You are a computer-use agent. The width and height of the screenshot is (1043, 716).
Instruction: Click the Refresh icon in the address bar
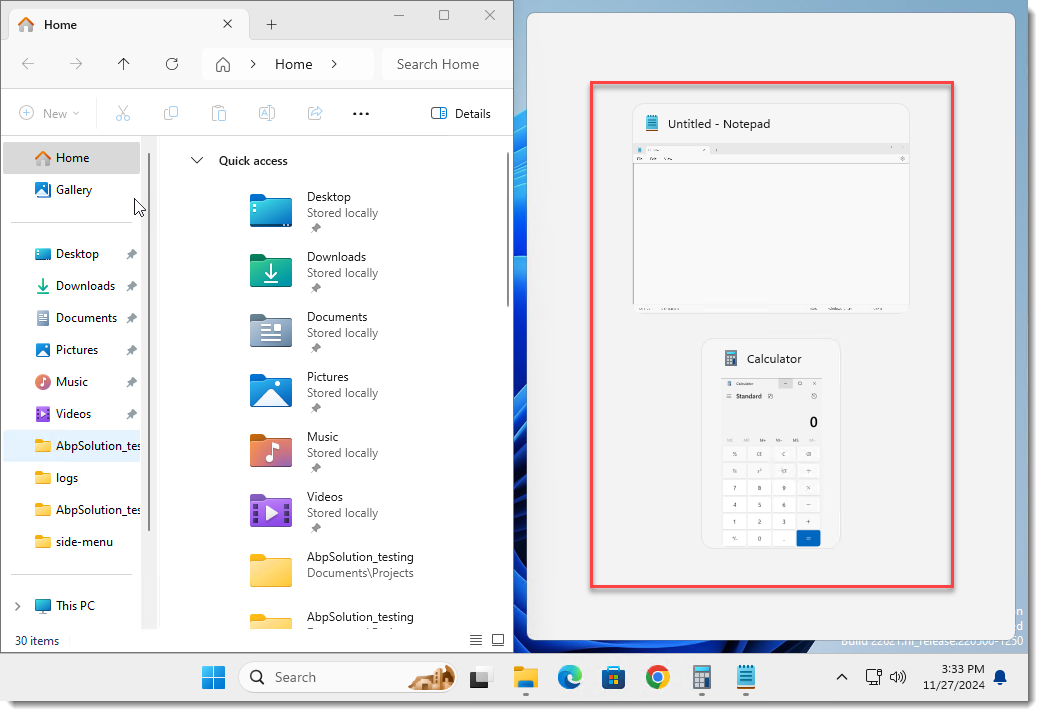point(172,64)
